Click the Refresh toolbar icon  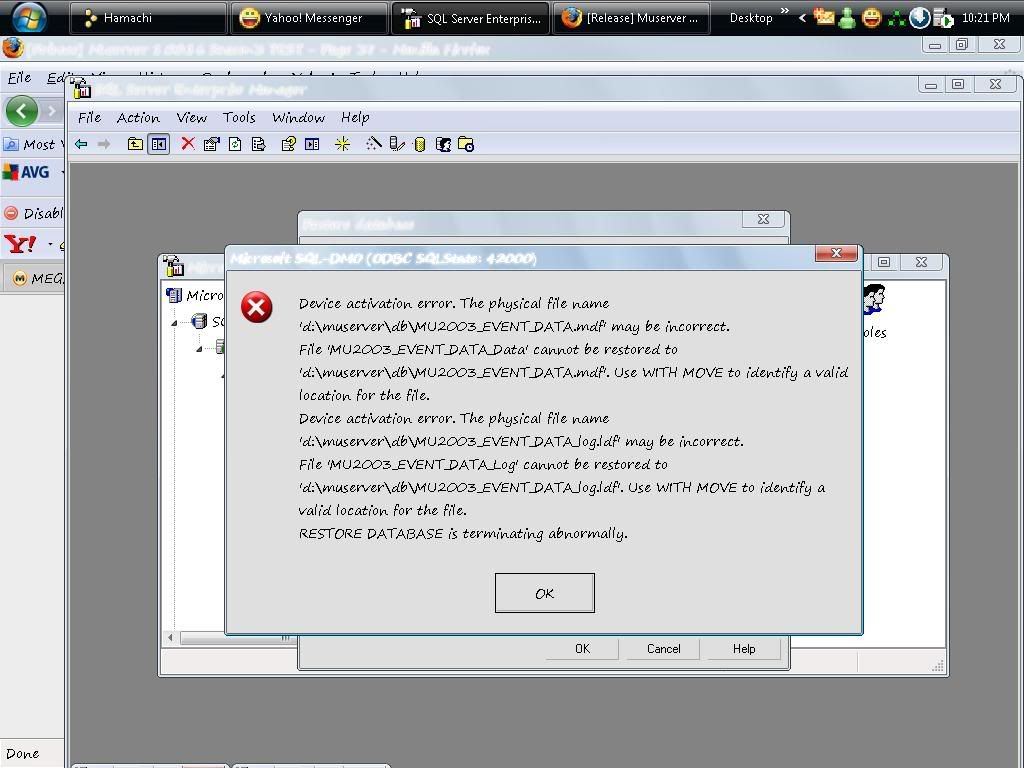click(235, 144)
